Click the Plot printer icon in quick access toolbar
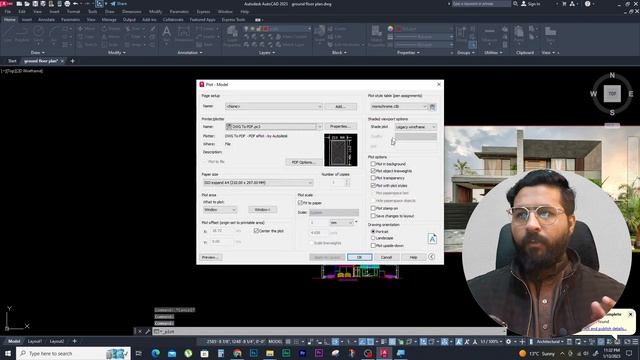The image size is (640, 360). click(67, 4)
